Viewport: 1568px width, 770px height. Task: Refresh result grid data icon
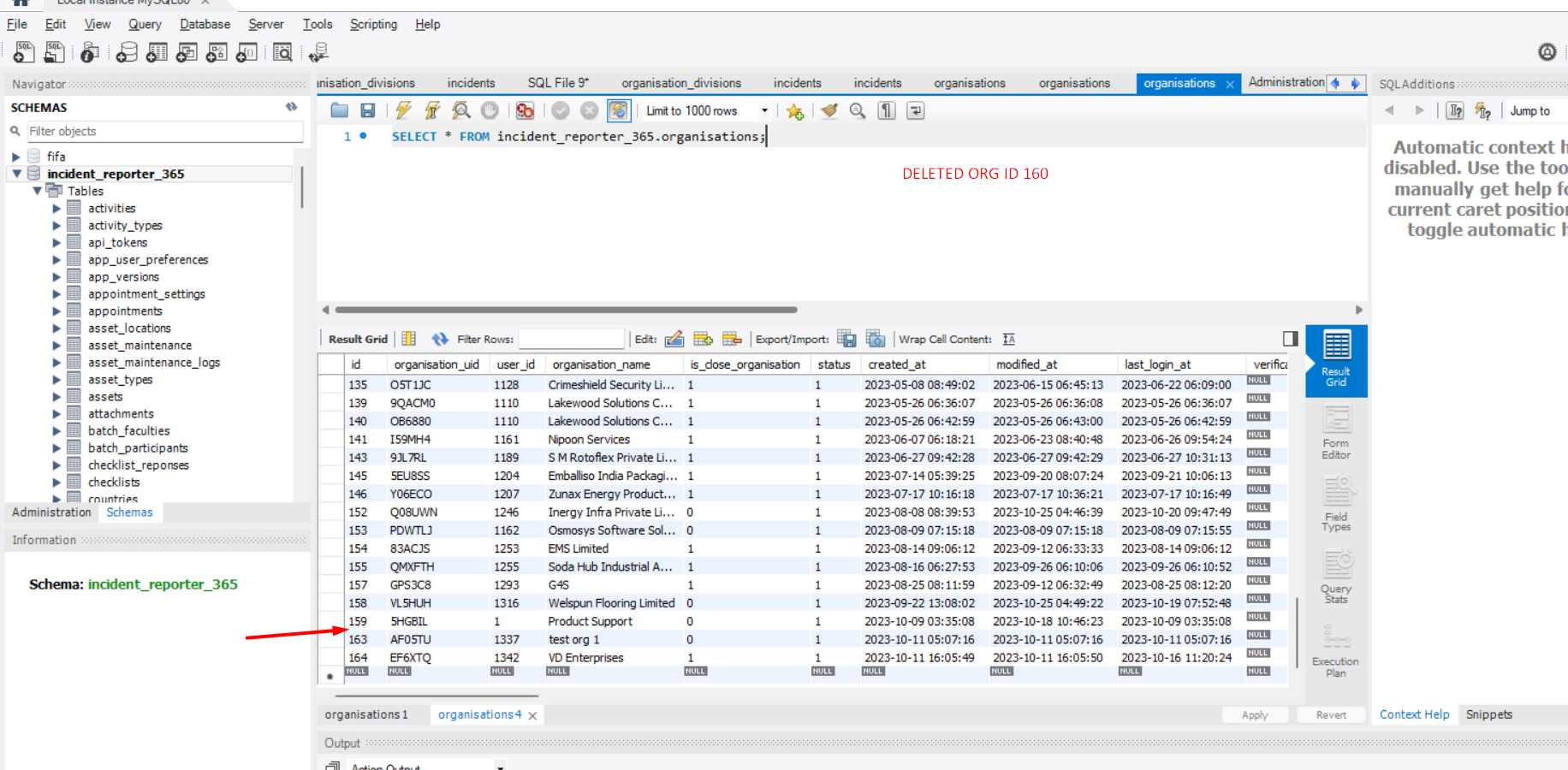pos(440,339)
